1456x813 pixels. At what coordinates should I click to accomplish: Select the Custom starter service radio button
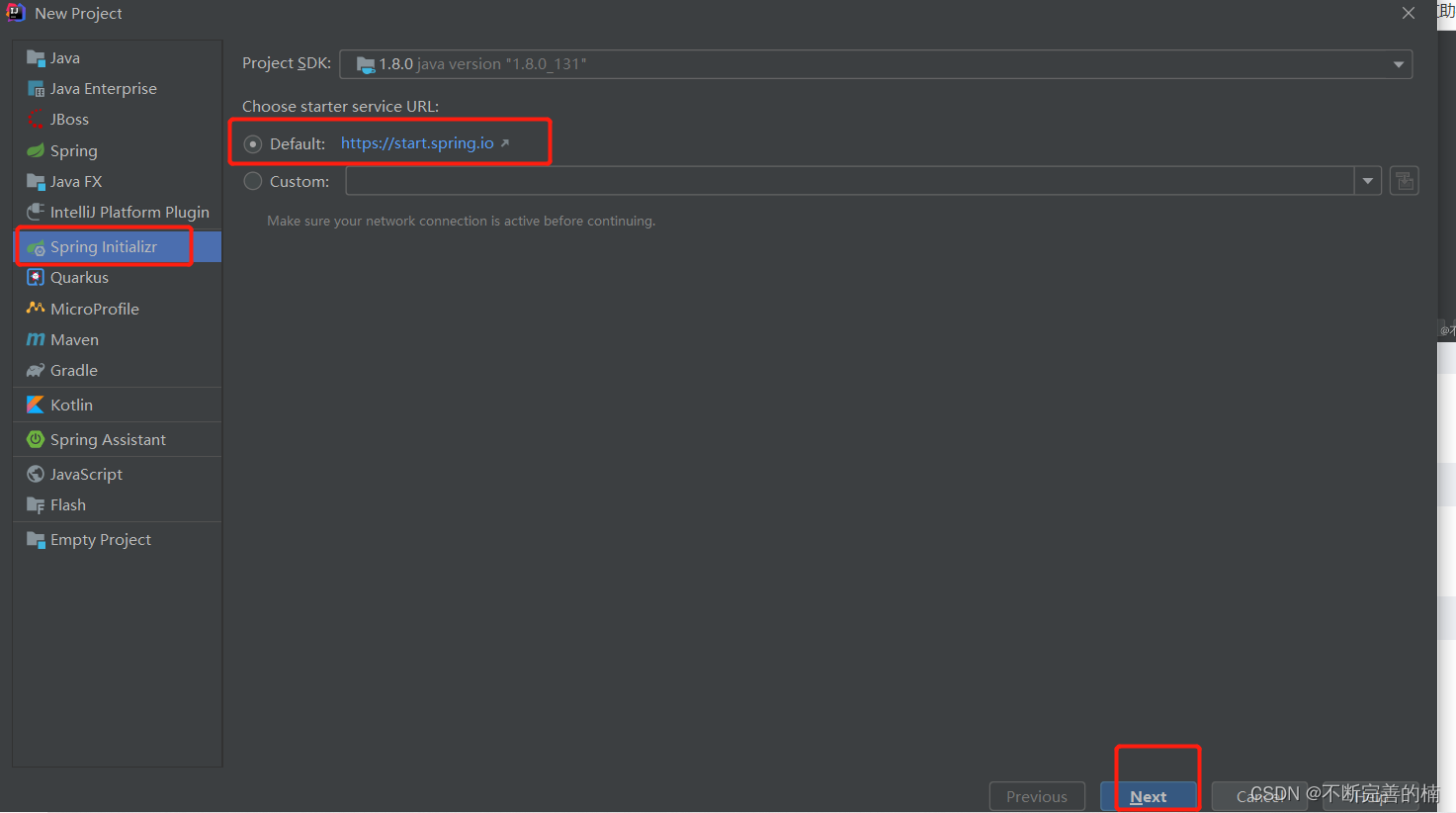pos(253,181)
